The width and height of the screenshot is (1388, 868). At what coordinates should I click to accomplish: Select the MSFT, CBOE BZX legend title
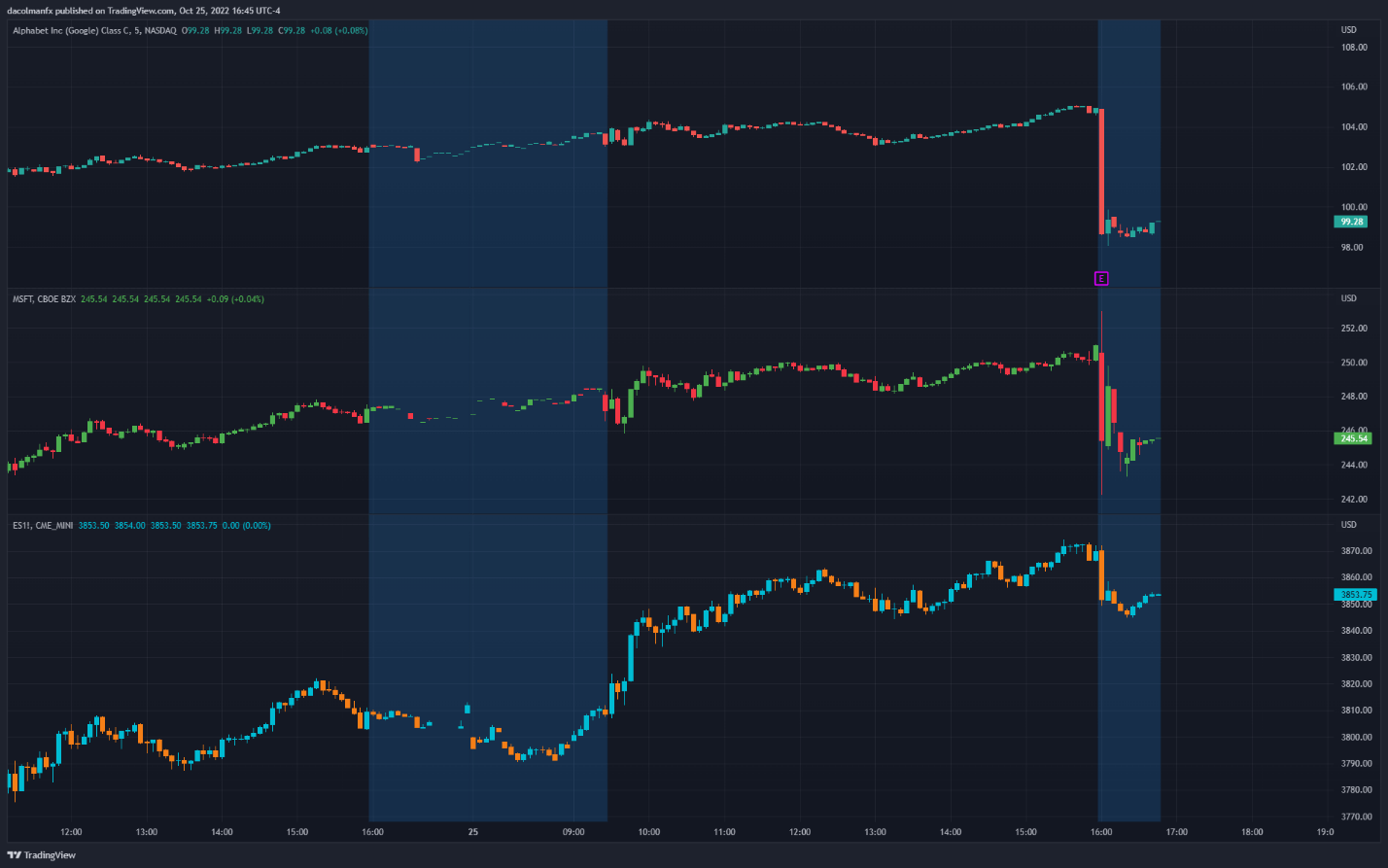coord(44,298)
